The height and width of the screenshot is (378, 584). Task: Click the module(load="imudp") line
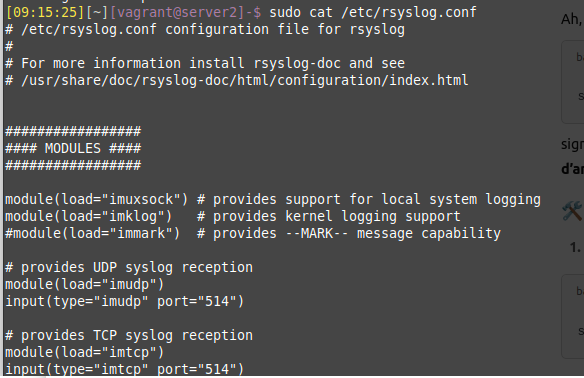tap(85, 284)
